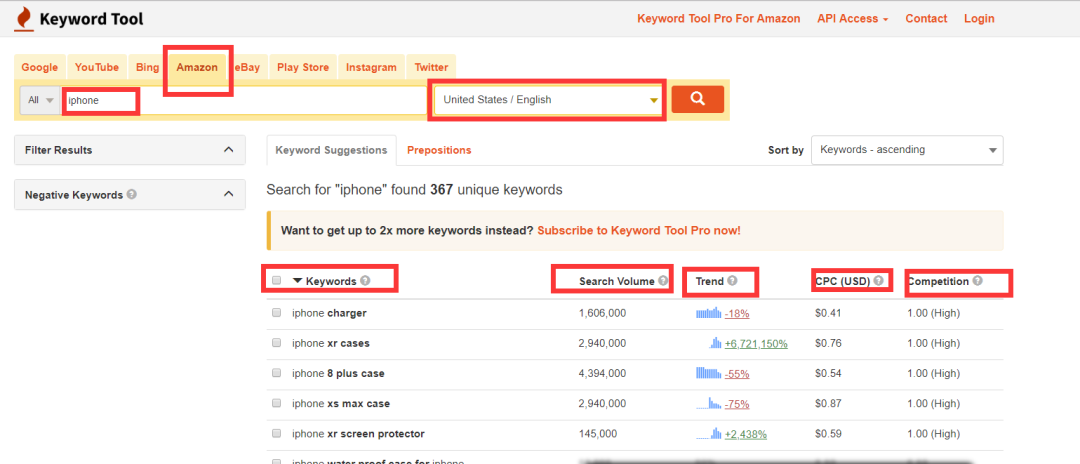Click help icon beside Competition header

point(977,281)
